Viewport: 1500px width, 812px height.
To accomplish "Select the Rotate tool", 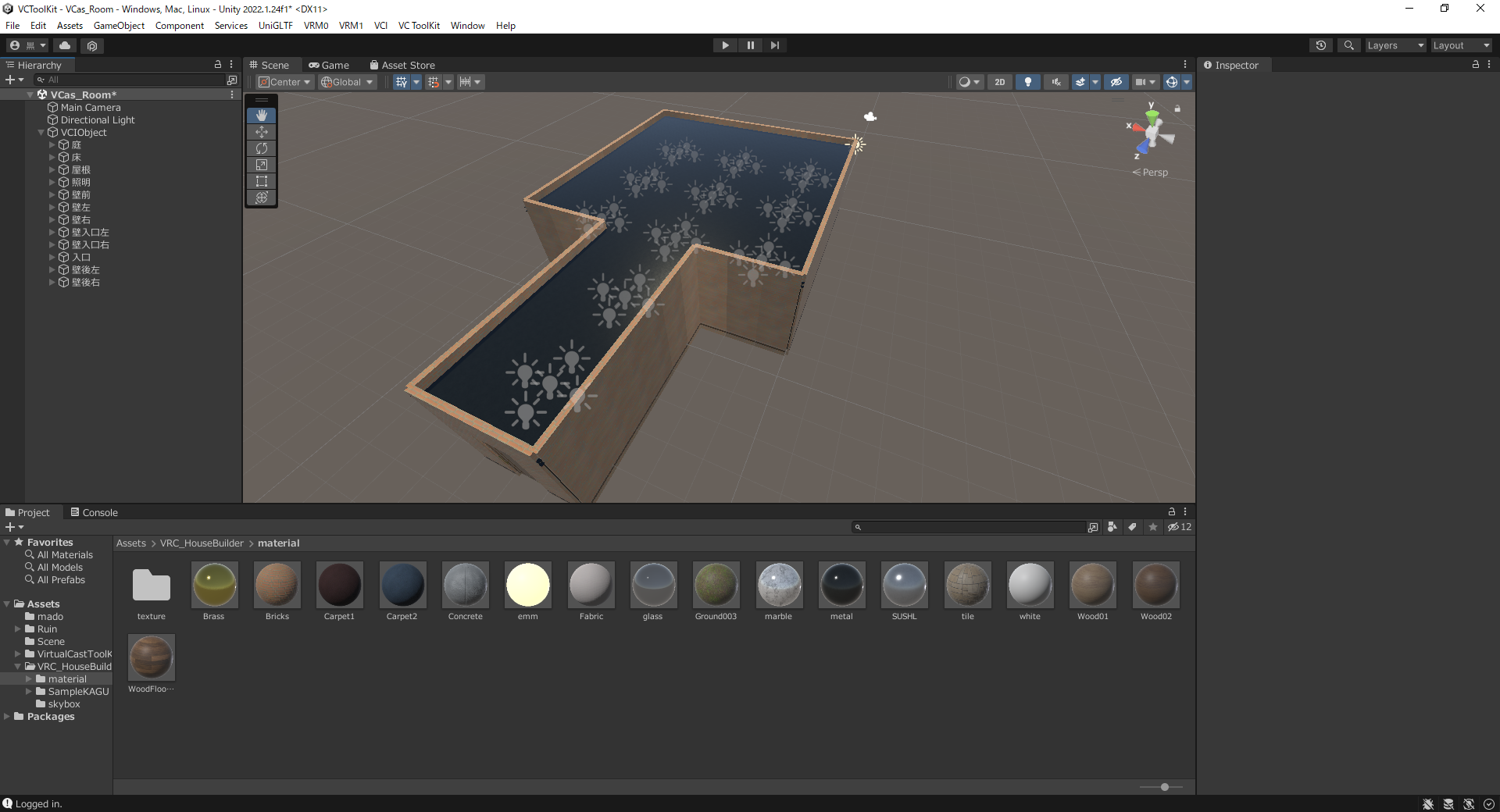I will pyautogui.click(x=262, y=148).
